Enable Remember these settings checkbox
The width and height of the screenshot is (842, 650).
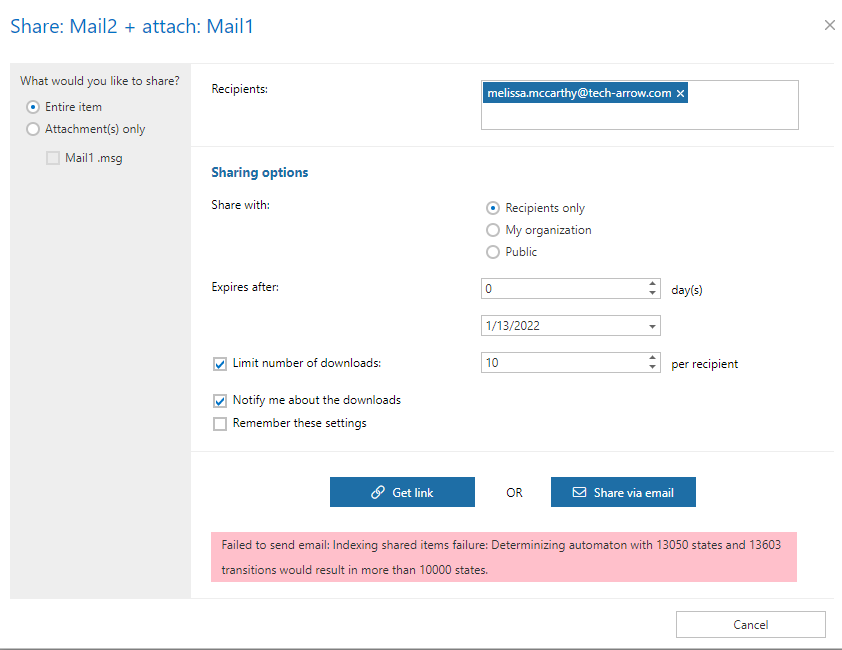coord(220,423)
